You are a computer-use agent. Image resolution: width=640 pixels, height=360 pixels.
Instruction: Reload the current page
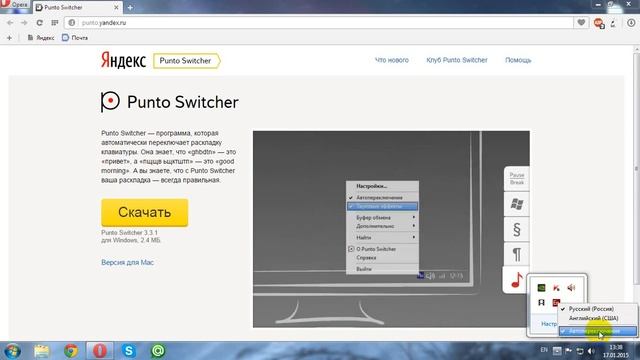39,23
